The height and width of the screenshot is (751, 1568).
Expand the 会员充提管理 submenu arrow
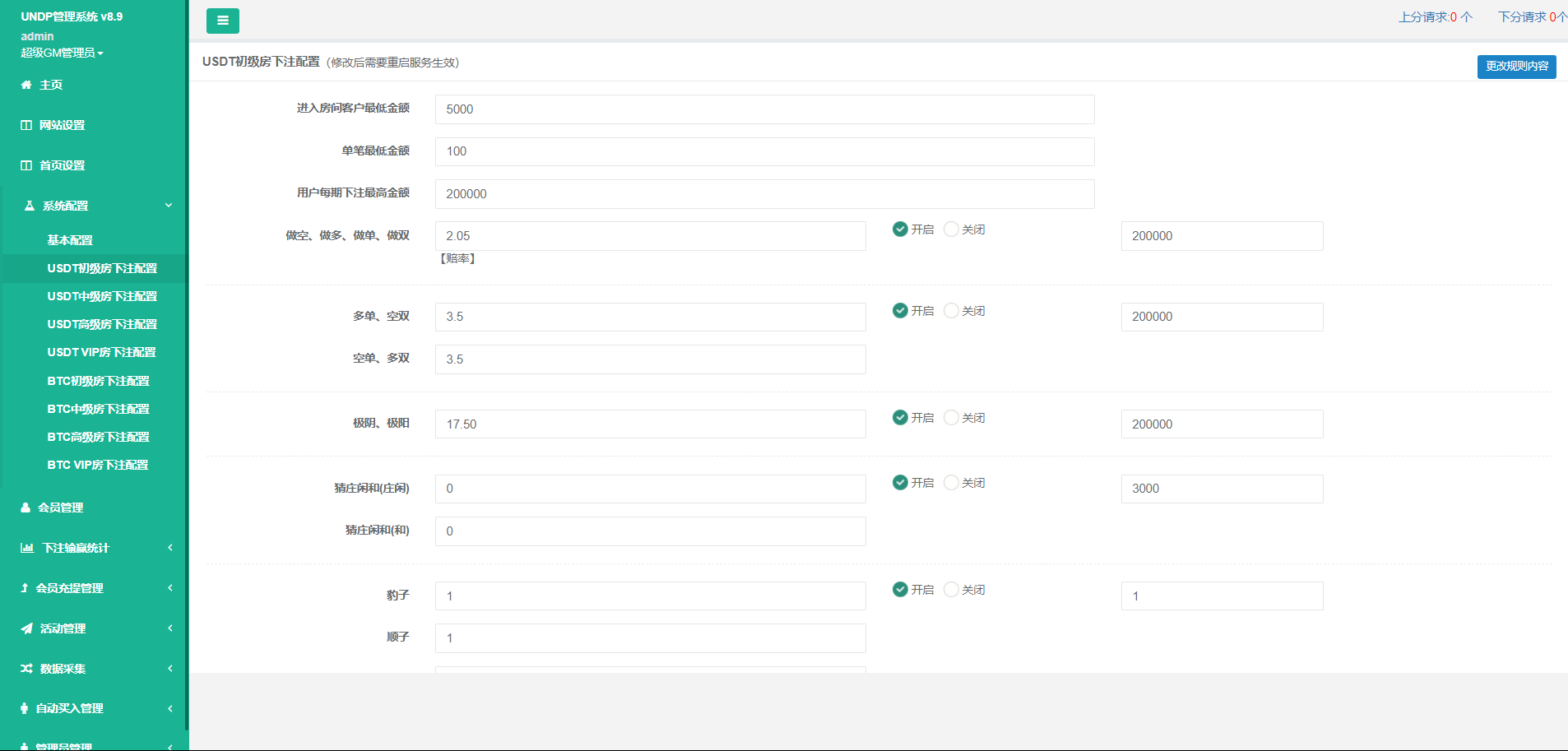click(170, 588)
